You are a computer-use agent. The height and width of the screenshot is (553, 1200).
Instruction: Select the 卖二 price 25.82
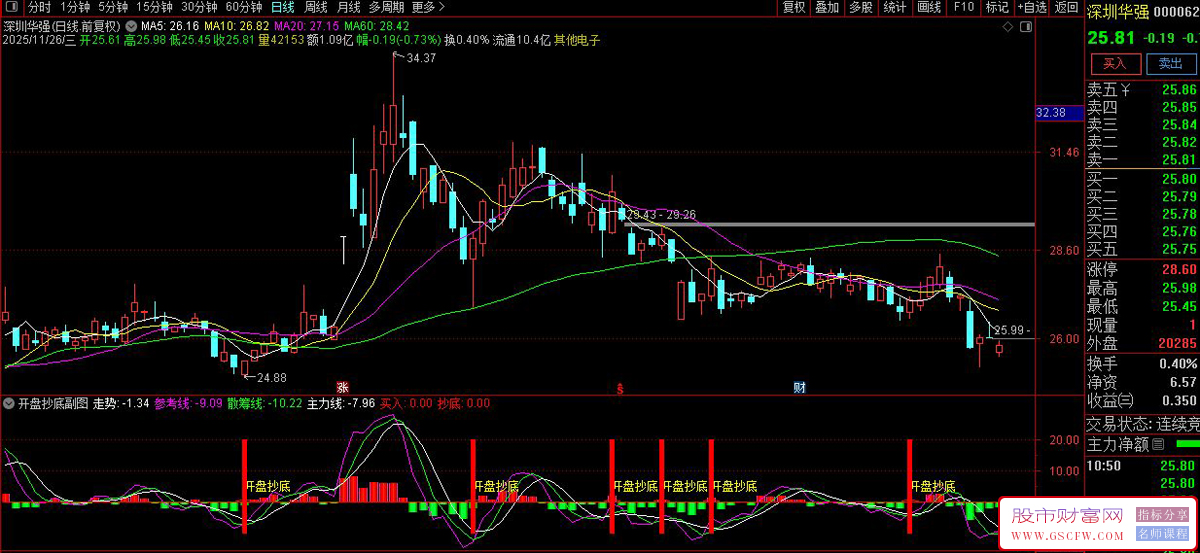tap(1180, 142)
